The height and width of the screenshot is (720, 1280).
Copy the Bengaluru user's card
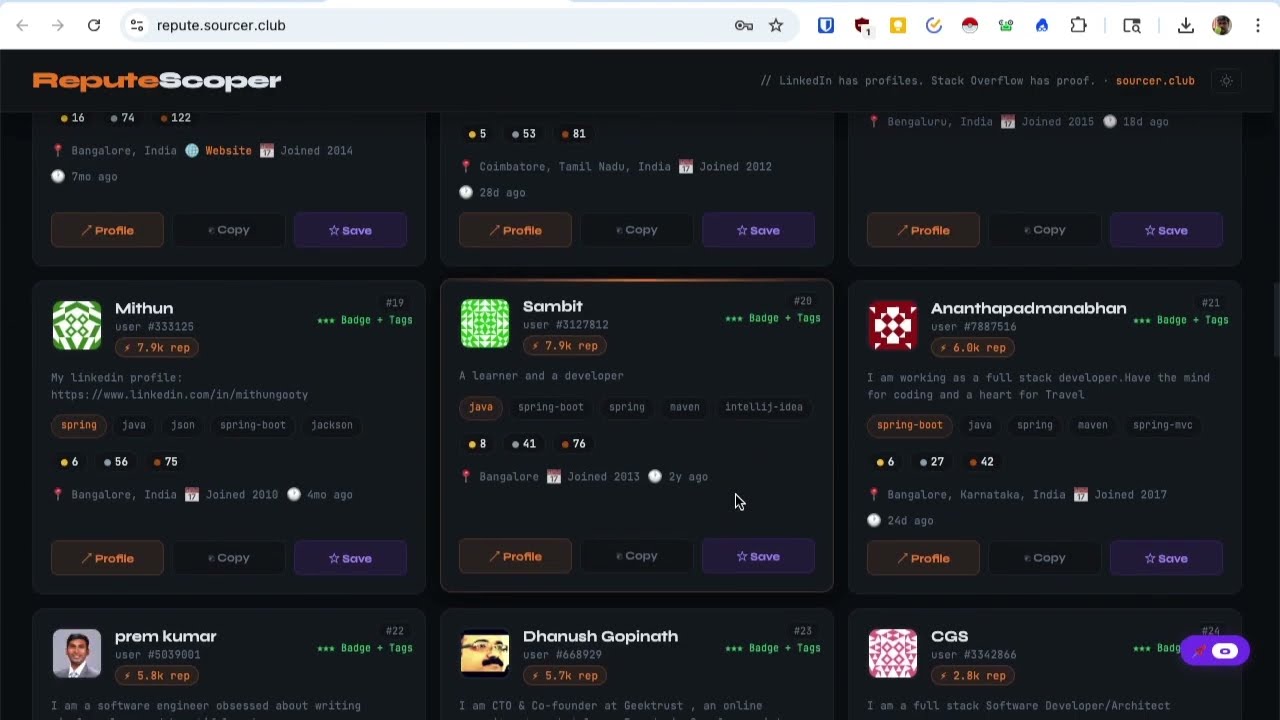point(1045,230)
